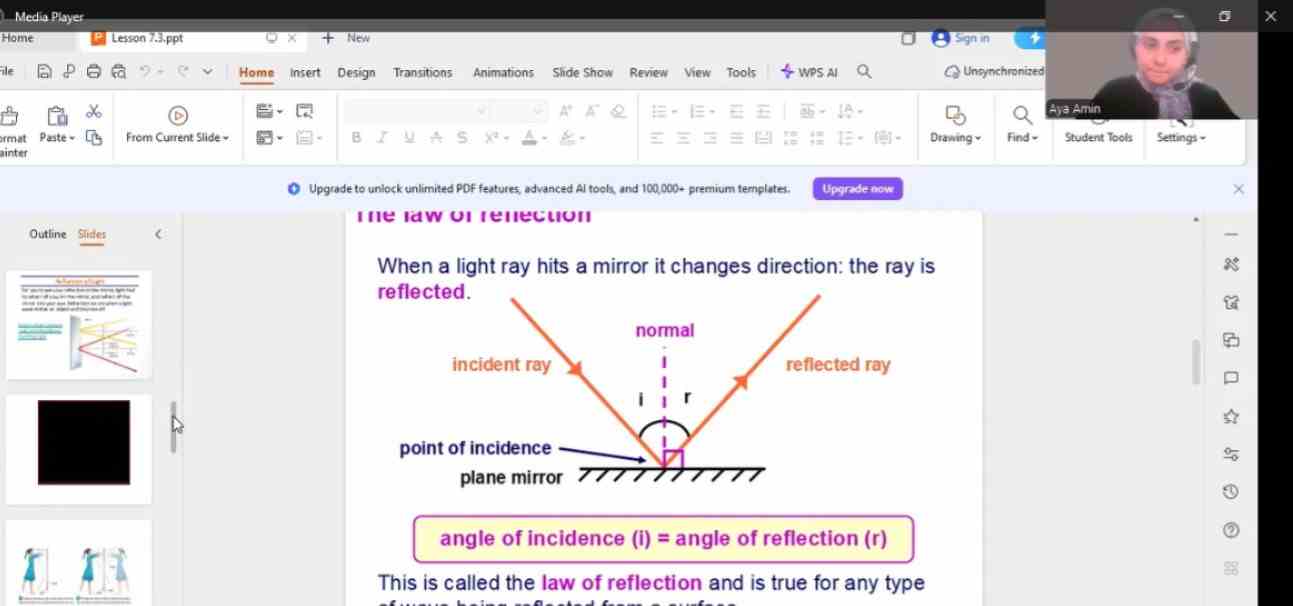The image size is (1293, 606).
Task: Select the black slide thumbnail
Action: click(84, 442)
